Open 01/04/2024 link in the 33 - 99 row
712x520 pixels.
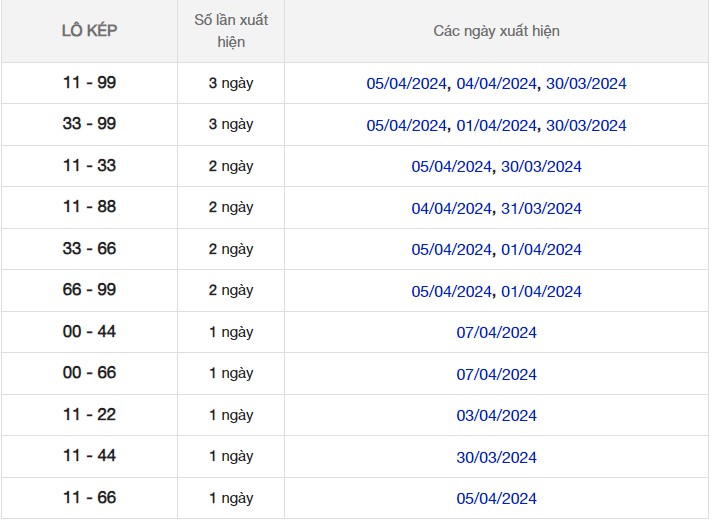496,126
